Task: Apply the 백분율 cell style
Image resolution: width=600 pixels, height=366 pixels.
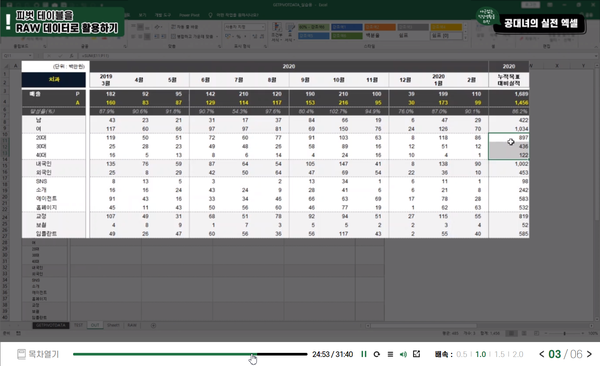Action: [379, 35]
